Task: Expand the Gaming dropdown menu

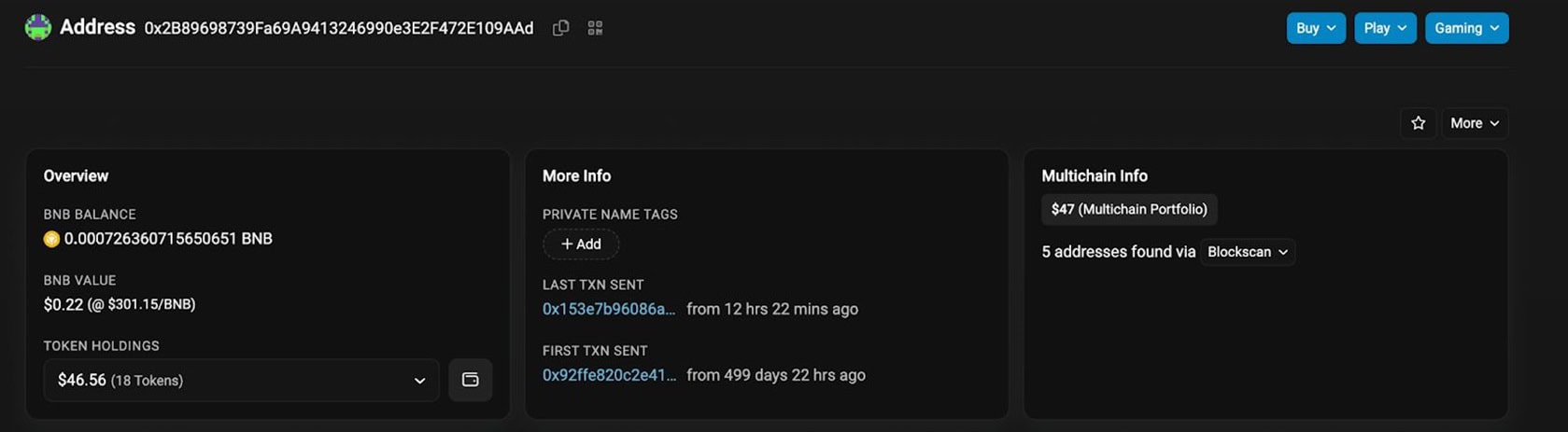Action: 1466,28
